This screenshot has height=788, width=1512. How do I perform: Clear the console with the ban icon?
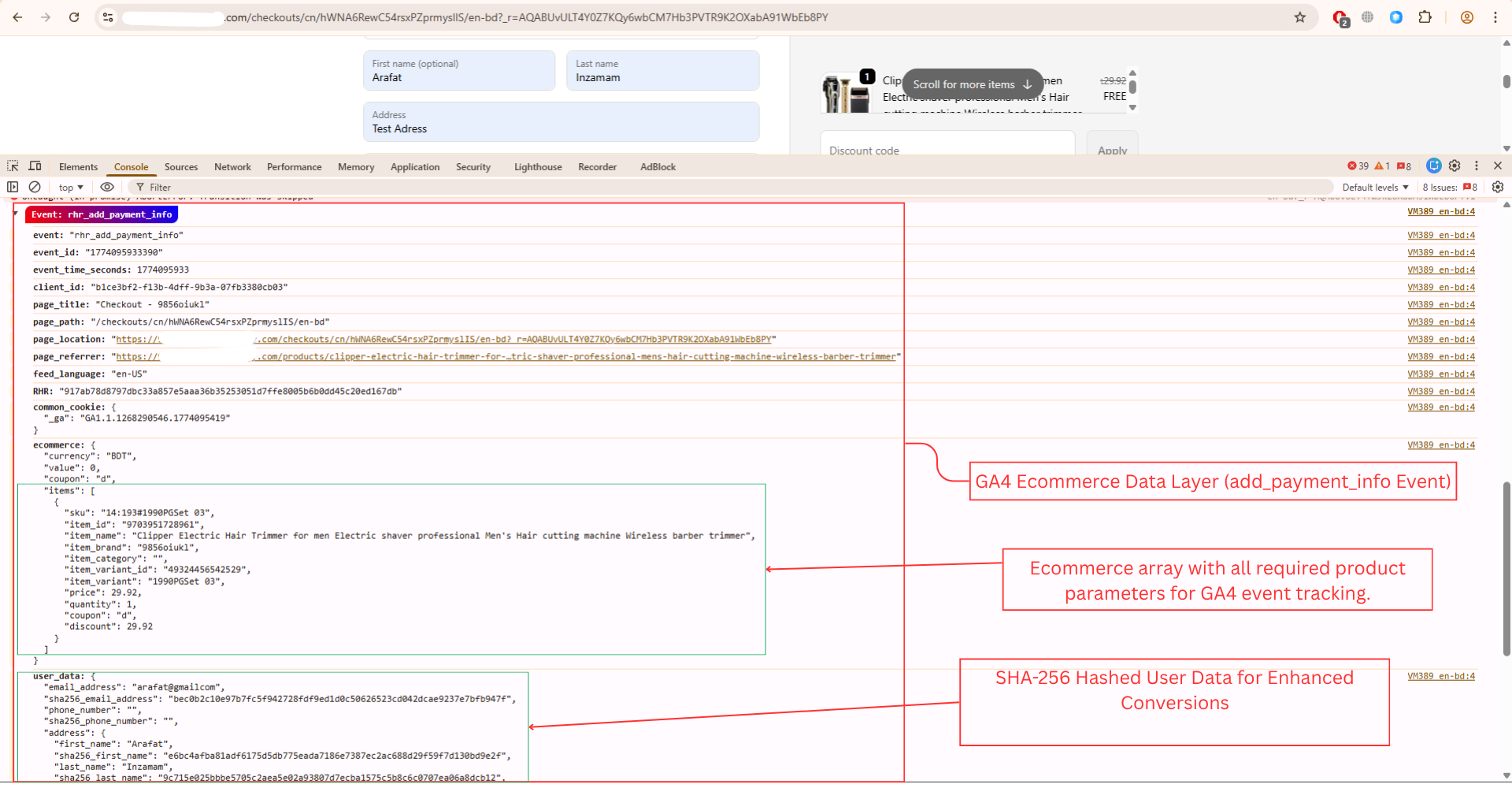pyautogui.click(x=35, y=187)
